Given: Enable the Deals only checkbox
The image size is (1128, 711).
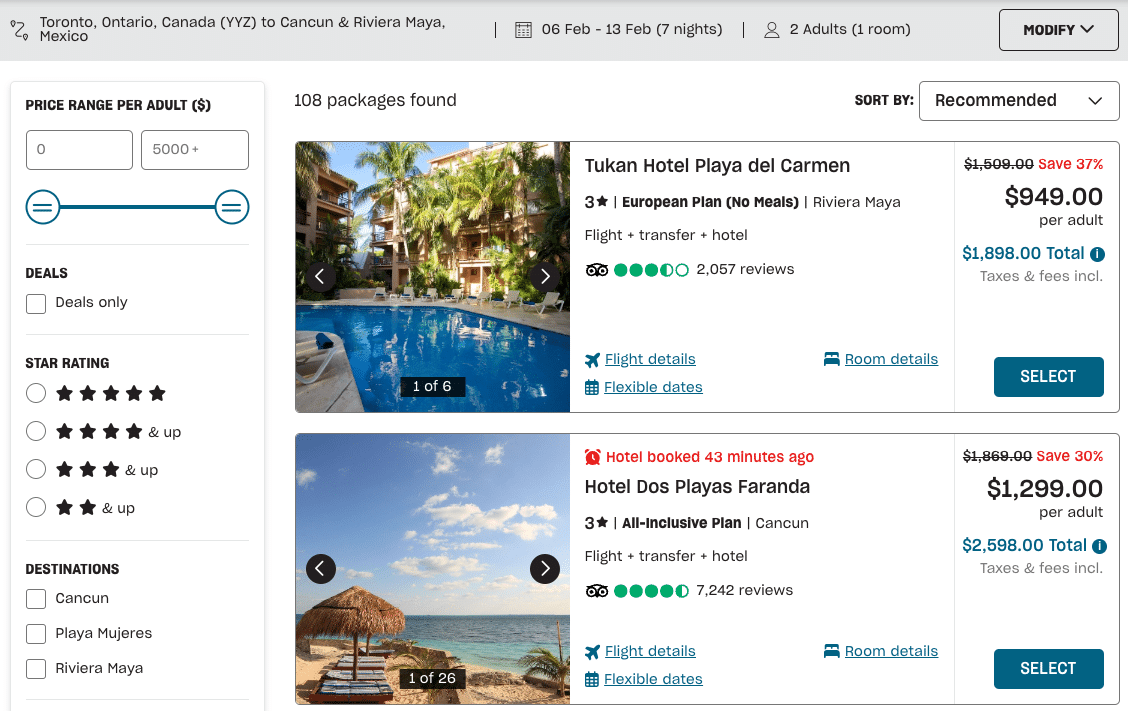Looking at the screenshot, I should [36, 303].
